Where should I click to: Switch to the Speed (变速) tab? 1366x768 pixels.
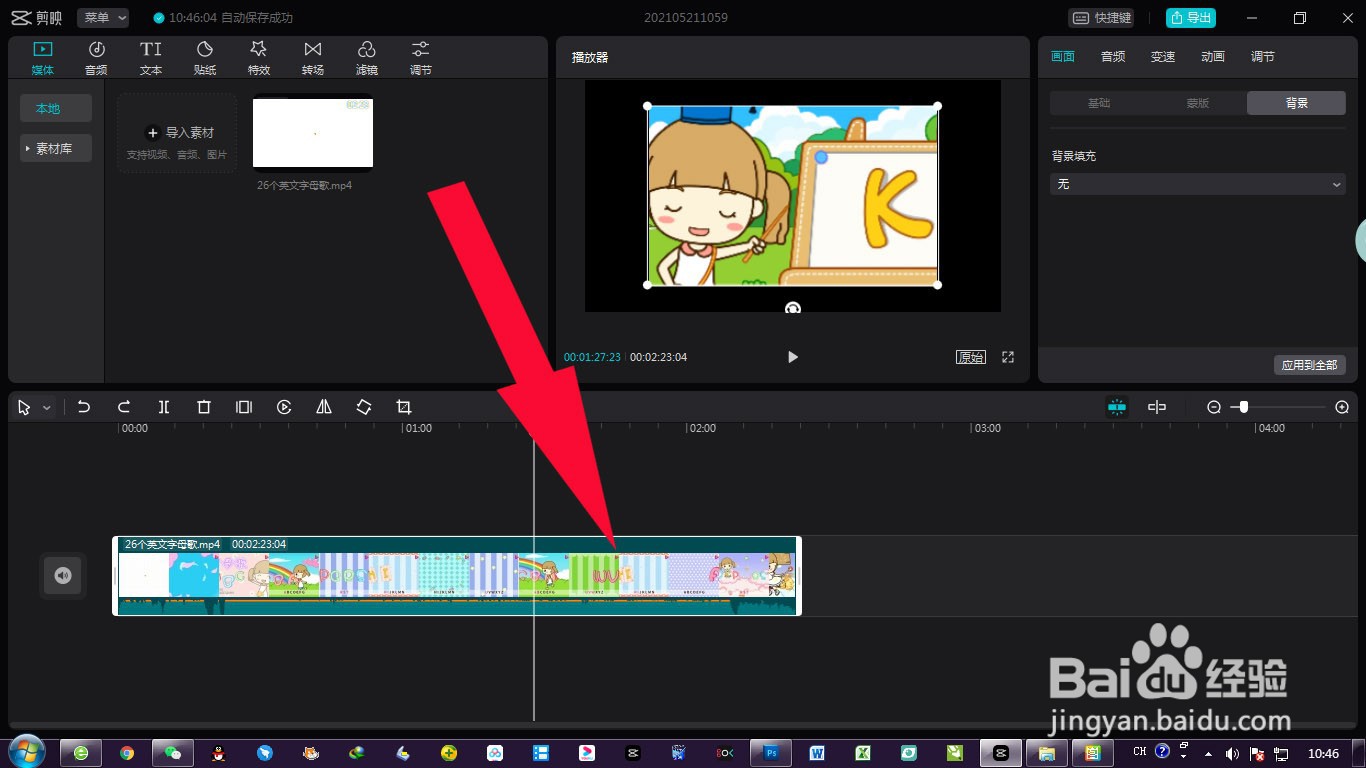coord(1163,57)
